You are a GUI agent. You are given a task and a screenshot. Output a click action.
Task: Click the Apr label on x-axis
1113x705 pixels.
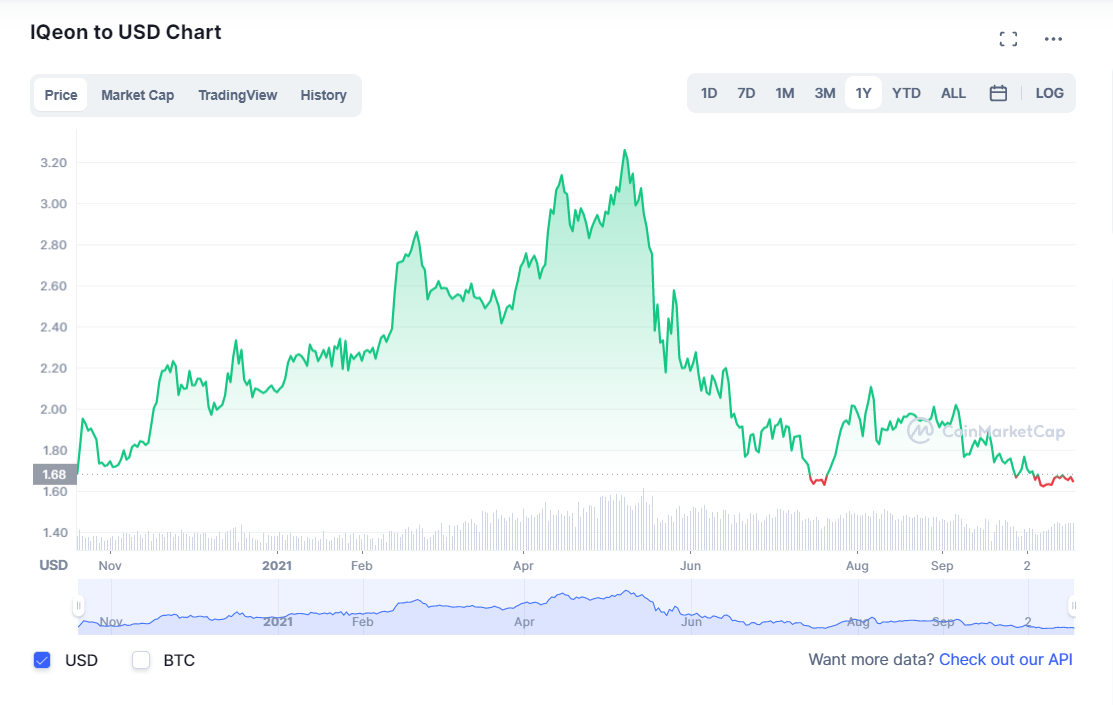tap(523, 566)
